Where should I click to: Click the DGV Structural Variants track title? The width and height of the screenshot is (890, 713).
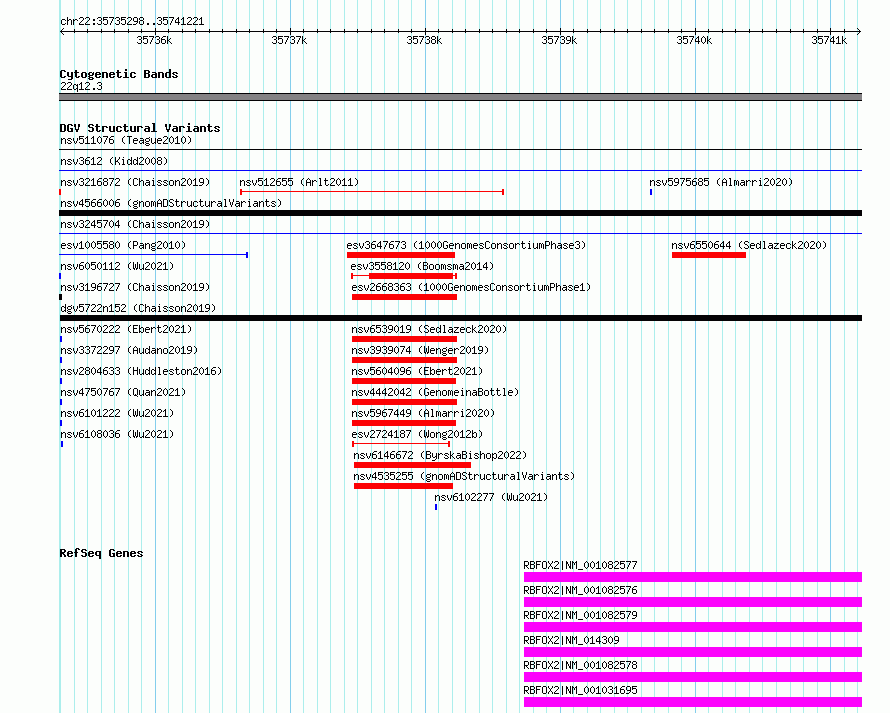pyautogui.click(x=140, y=128)
